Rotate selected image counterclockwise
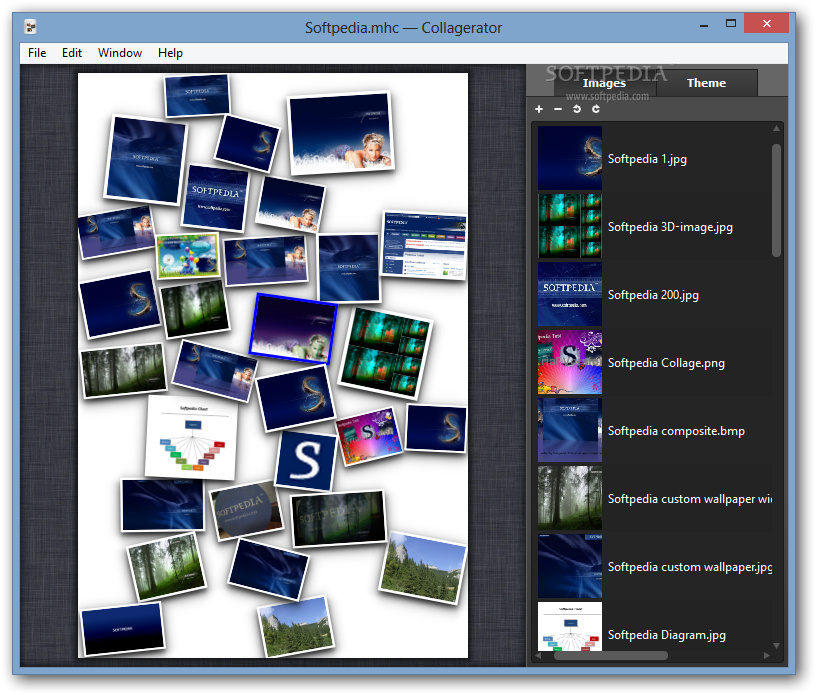 tap(577, 109)
